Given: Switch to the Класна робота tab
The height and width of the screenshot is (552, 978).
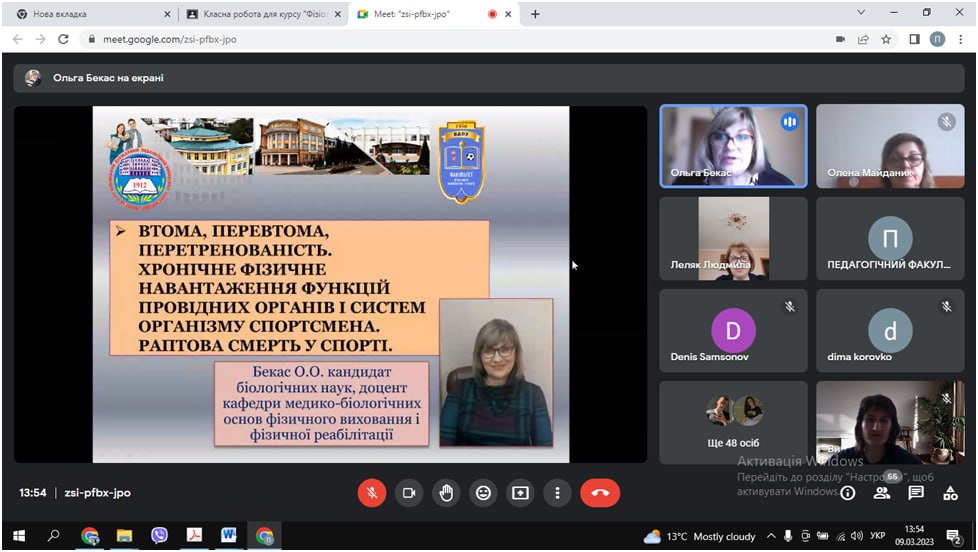Looking at the screenshot, I should [x=262, y=14].
